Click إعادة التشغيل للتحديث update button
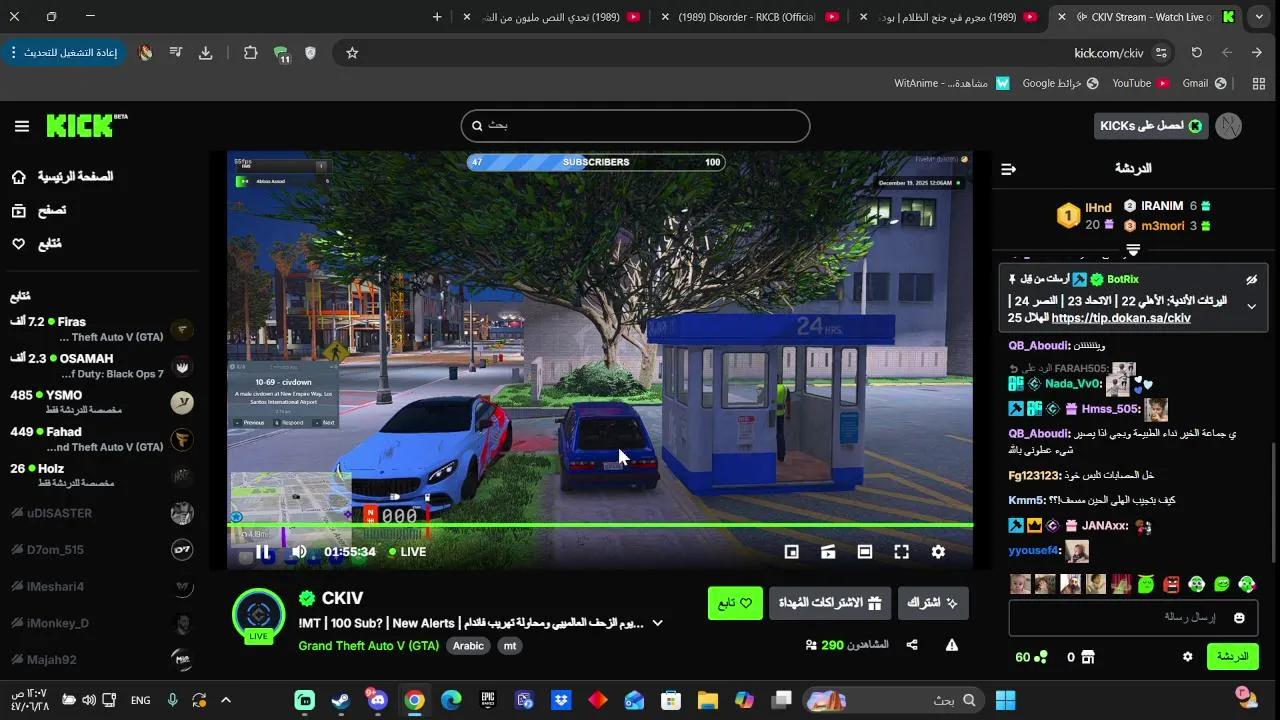The width and height of the screenshot is (1280, 720). pos(63,53)
